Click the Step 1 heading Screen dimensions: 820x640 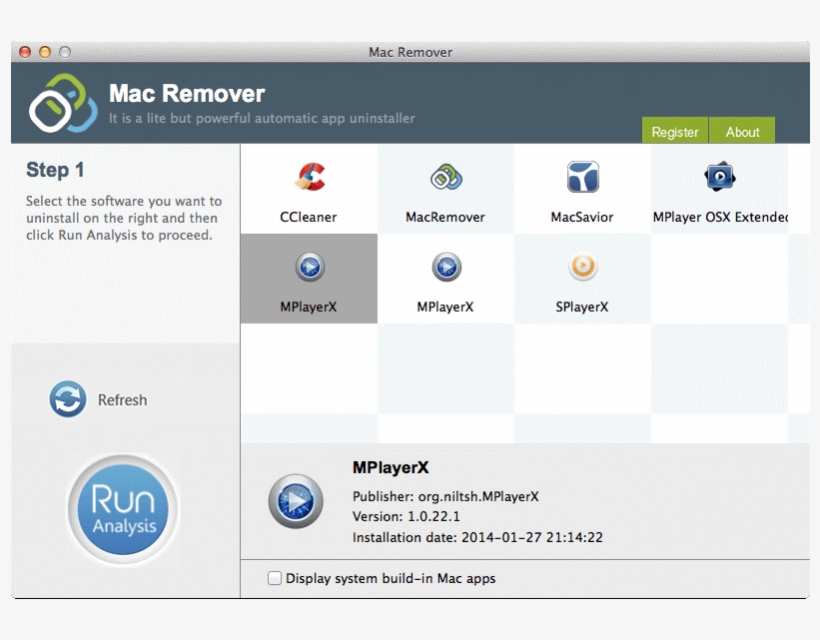55,170
